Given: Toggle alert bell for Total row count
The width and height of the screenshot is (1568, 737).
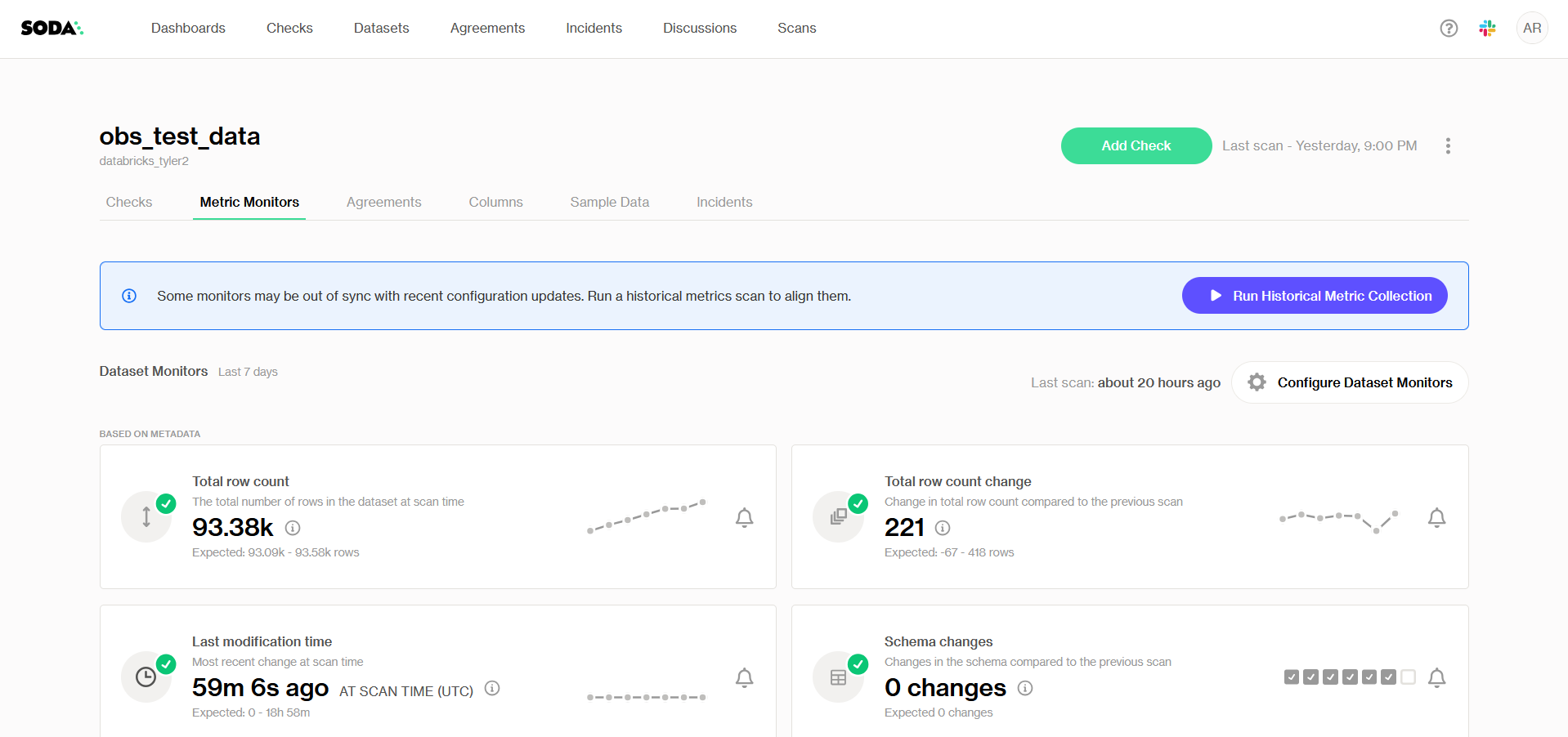Looking at the screenshot, I should [x=744, y=518].
